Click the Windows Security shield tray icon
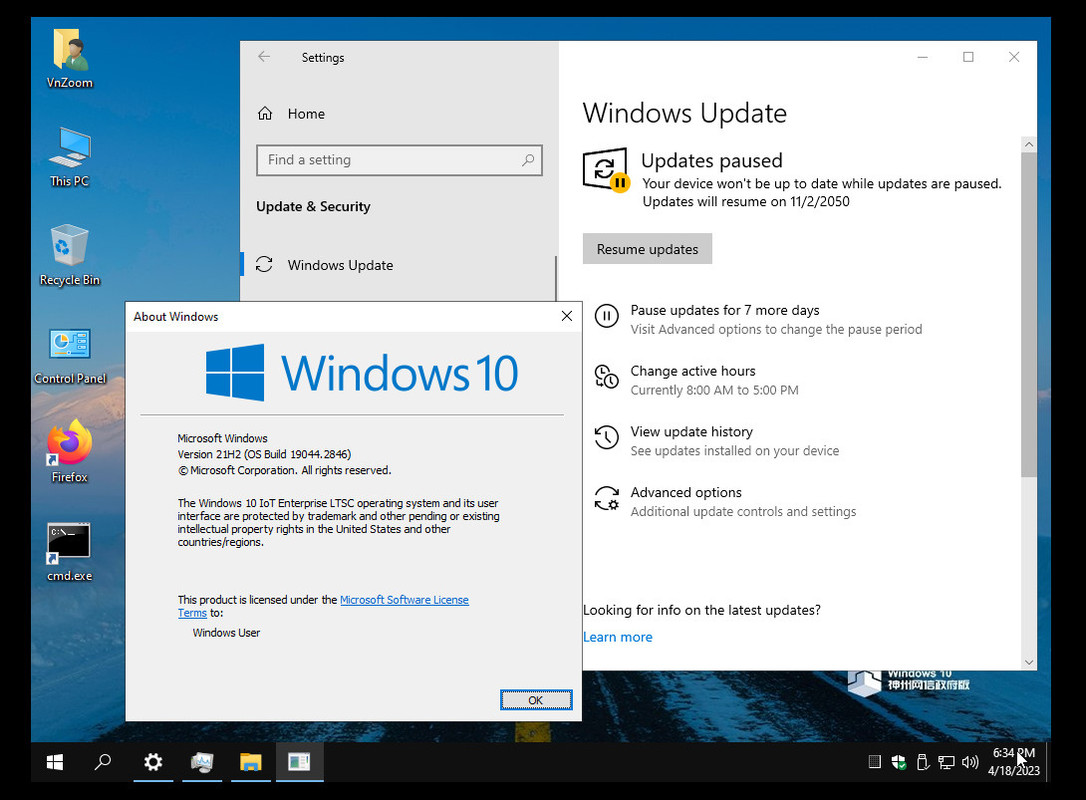Screen dimensions: 1086x800 (898, 763)
